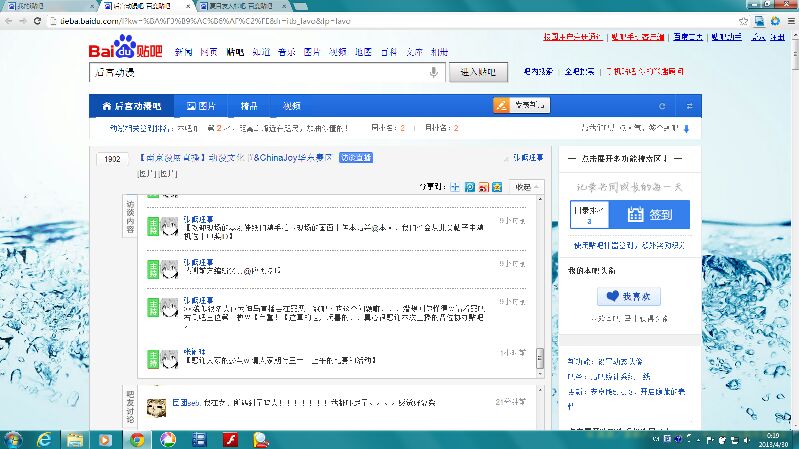Click the red Weibo share icon
Viewport: 799px width, 449px height.
(483, 187)
